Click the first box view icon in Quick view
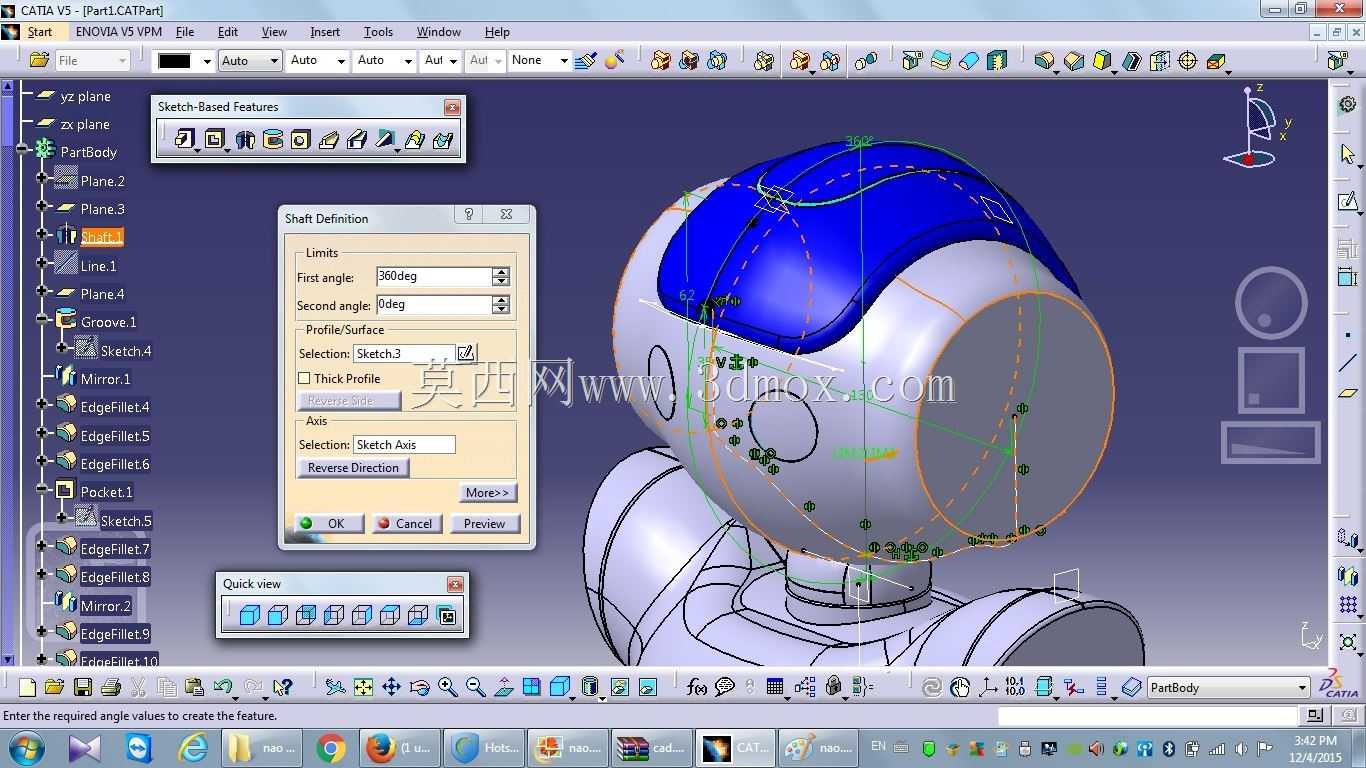 click(250, 616)
